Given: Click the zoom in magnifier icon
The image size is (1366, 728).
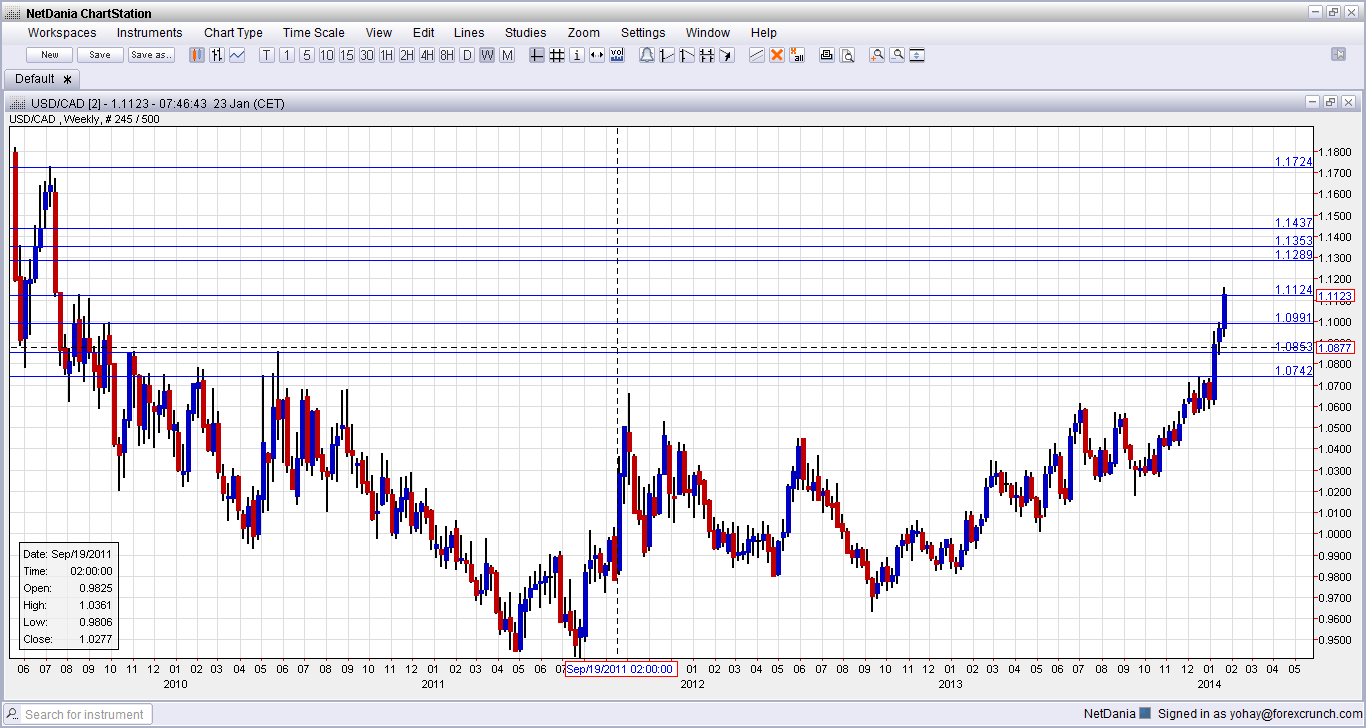Looking at the screenshot, I should coord(877,55).
